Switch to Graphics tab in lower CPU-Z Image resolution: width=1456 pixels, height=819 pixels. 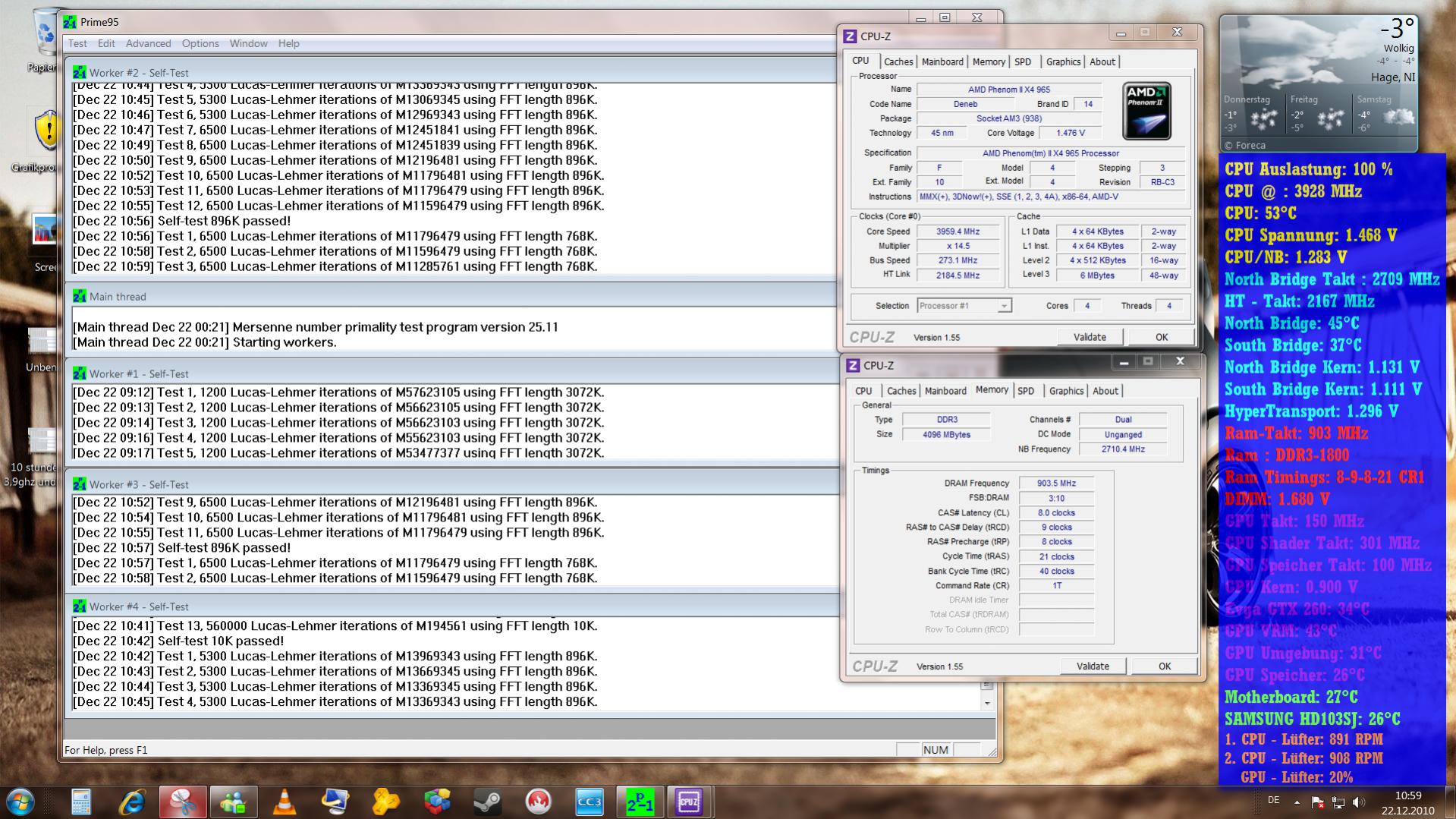pyautogui.click(x=1066, y=391)
